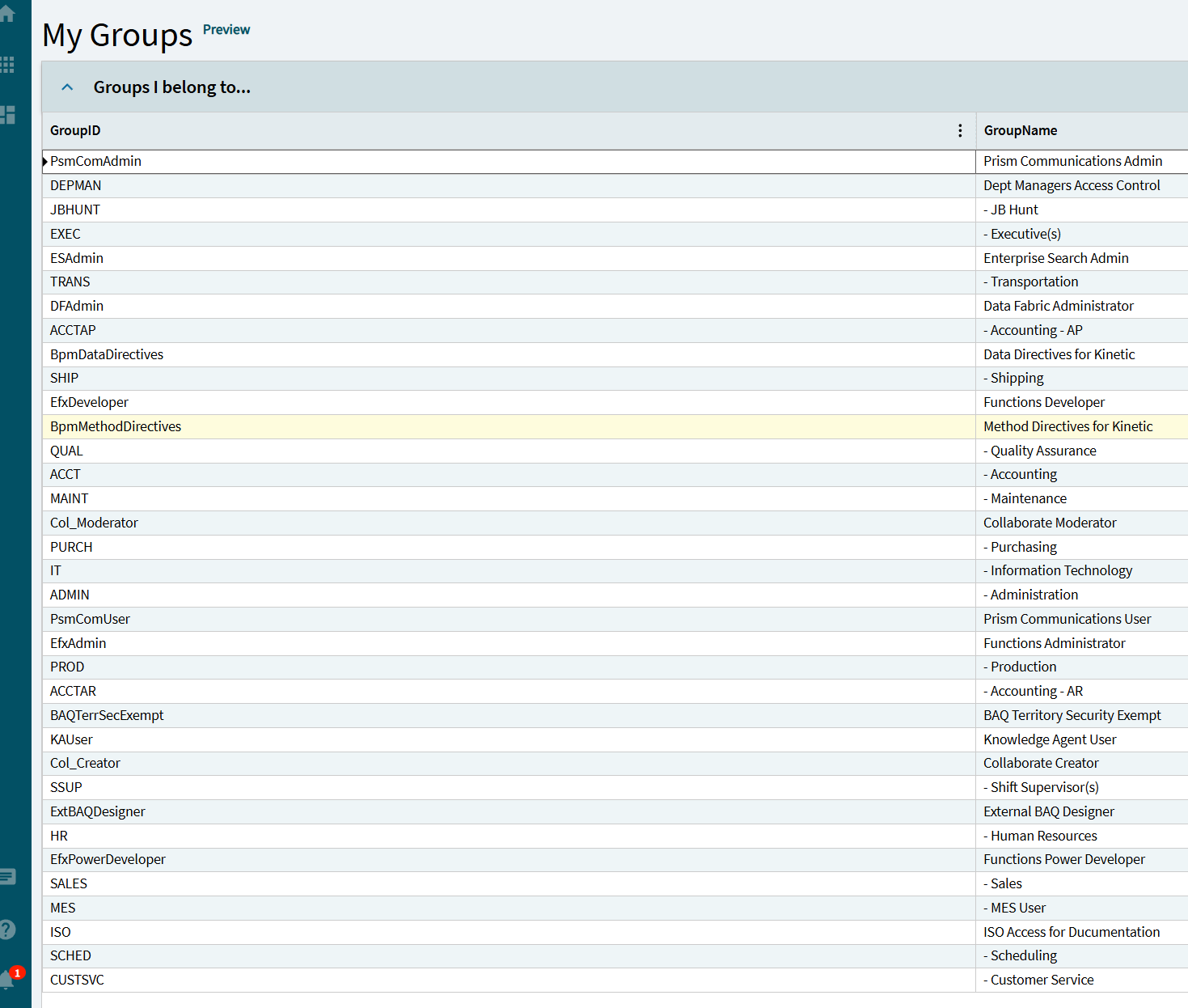The height and width of the screenshot is (1008, 1188).
Task: Click the 'Data Fabric Administrator' cell
Action: (1058, 306)
